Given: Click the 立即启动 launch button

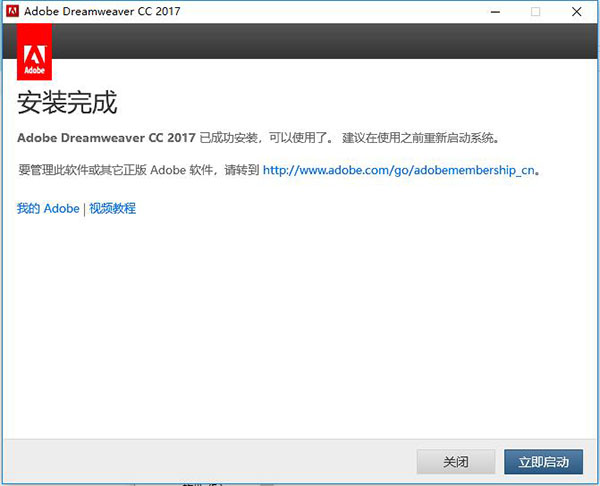Looking at the screenshot, I should click(x=543, y=462).
